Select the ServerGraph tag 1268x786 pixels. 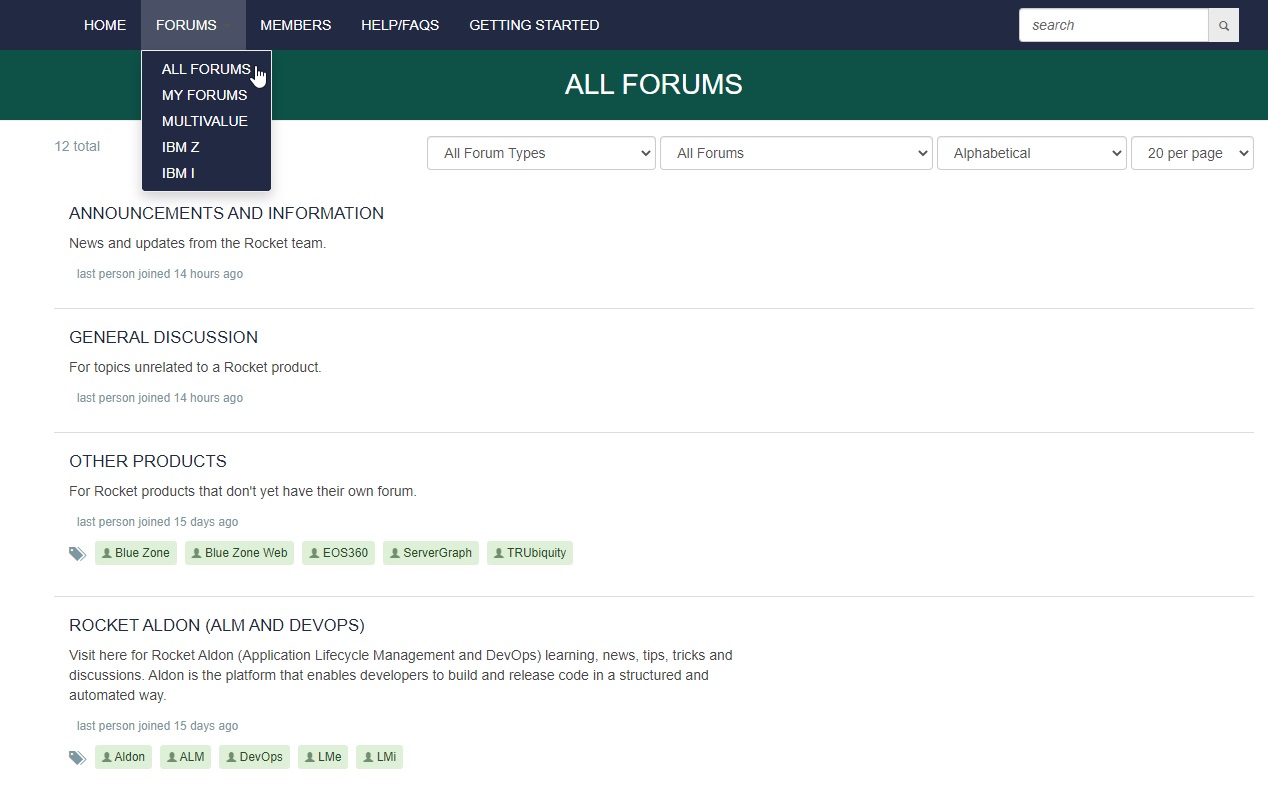pos(431,553)
